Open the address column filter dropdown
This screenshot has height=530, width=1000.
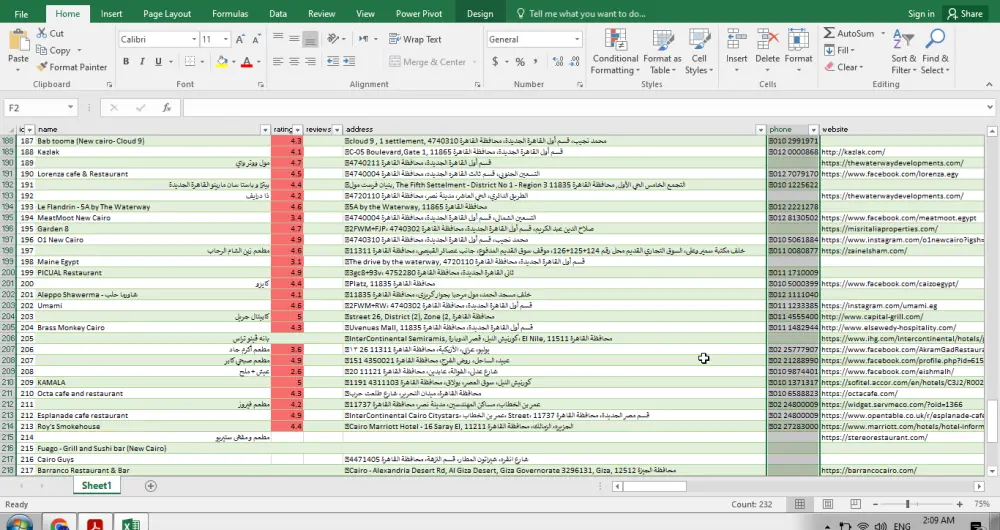point(760,129)
